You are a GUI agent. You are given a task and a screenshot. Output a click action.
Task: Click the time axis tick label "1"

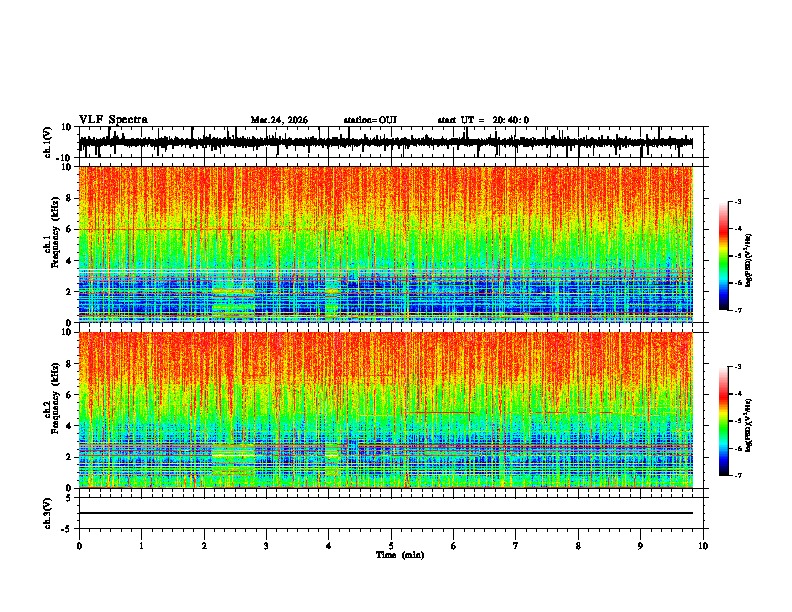coord(141,546)
